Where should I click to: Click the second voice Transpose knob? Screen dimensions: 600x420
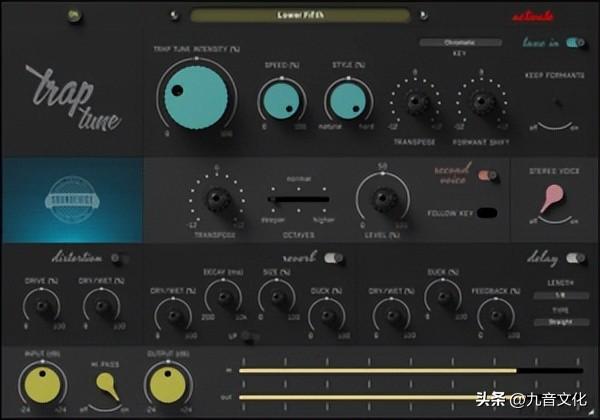[217, 199]
